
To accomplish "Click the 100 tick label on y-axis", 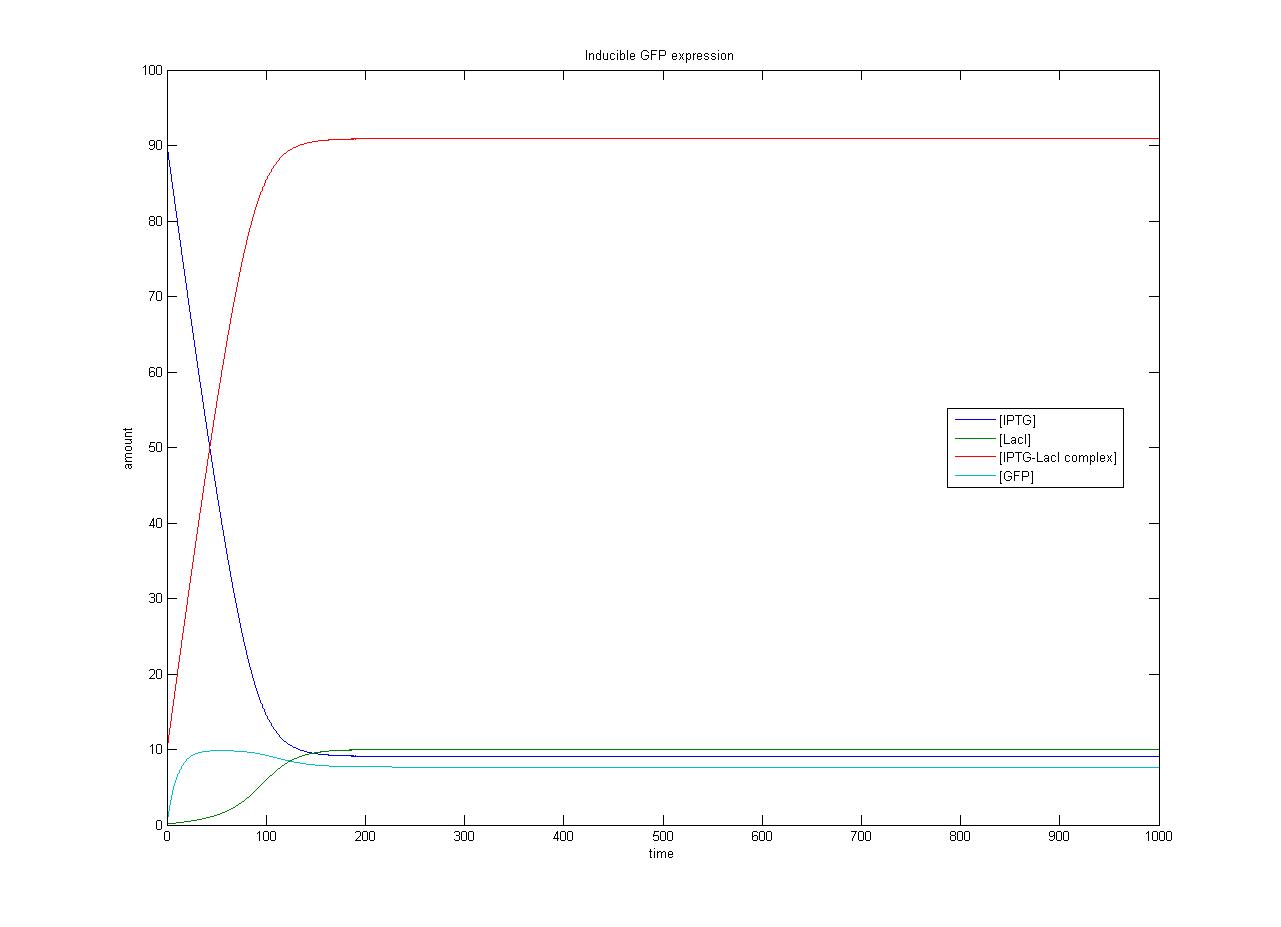I will tap(152, 70).
